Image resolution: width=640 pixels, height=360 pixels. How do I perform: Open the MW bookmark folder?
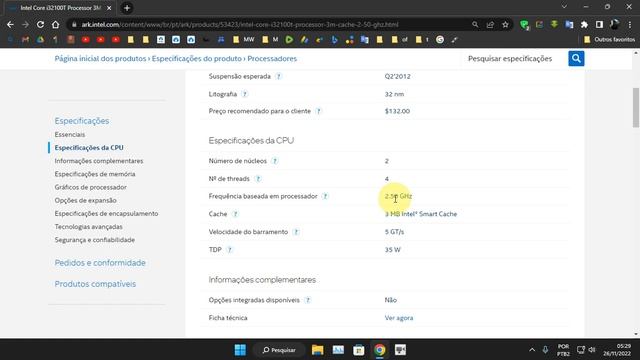point(244,40)
